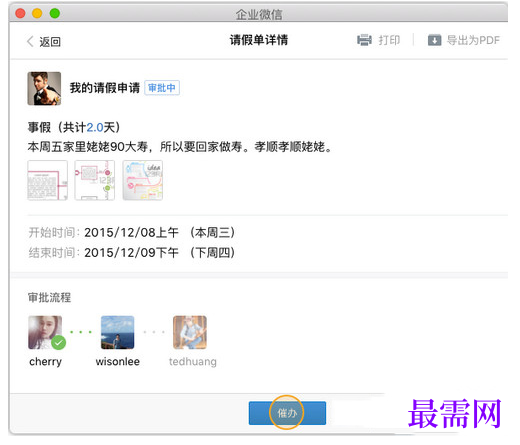
Task: Click the yellow macOS minimize button
Action: [37, 13]
